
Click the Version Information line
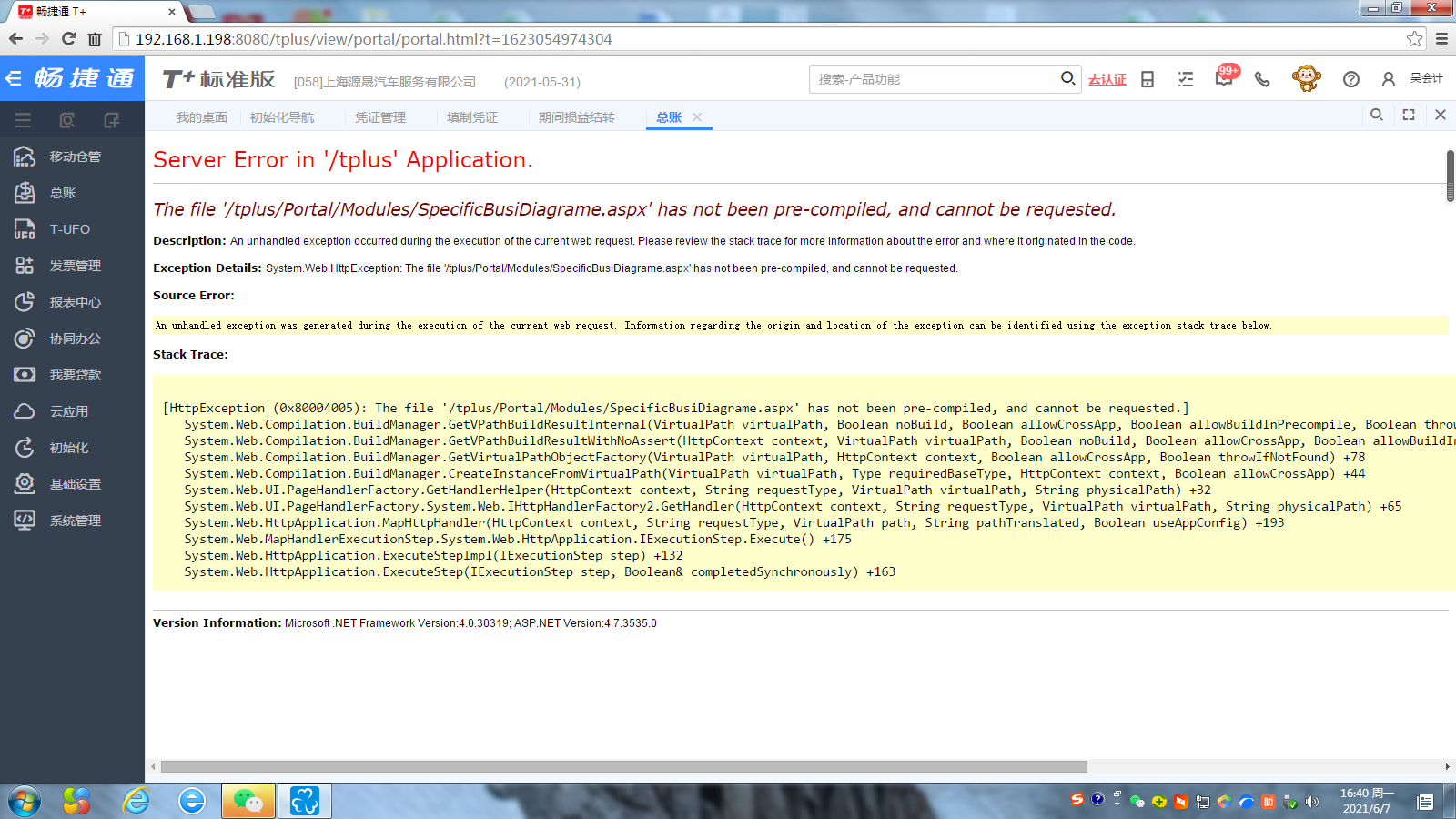coord(404,623)
